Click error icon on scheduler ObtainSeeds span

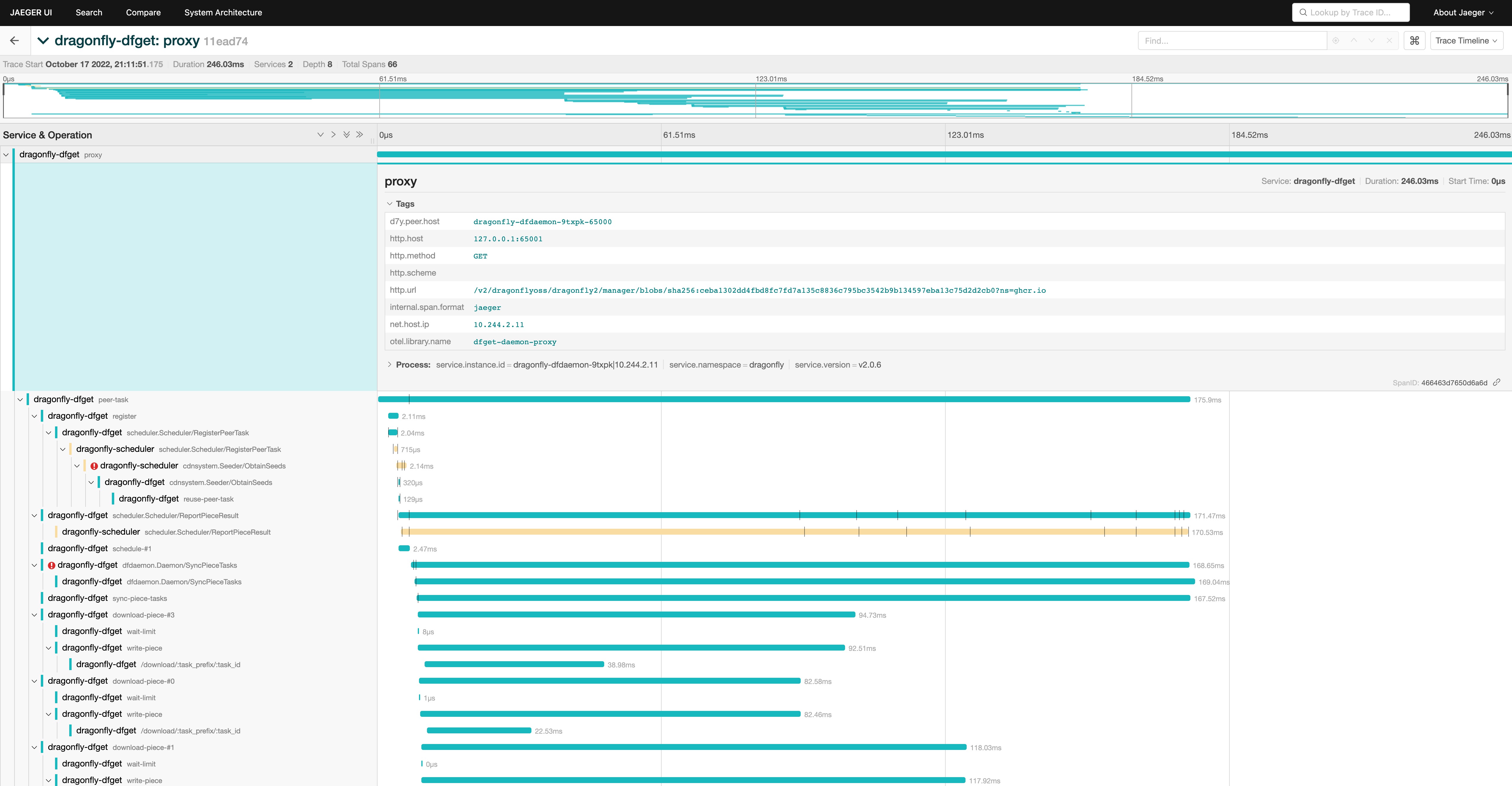[x=94, y=466]
